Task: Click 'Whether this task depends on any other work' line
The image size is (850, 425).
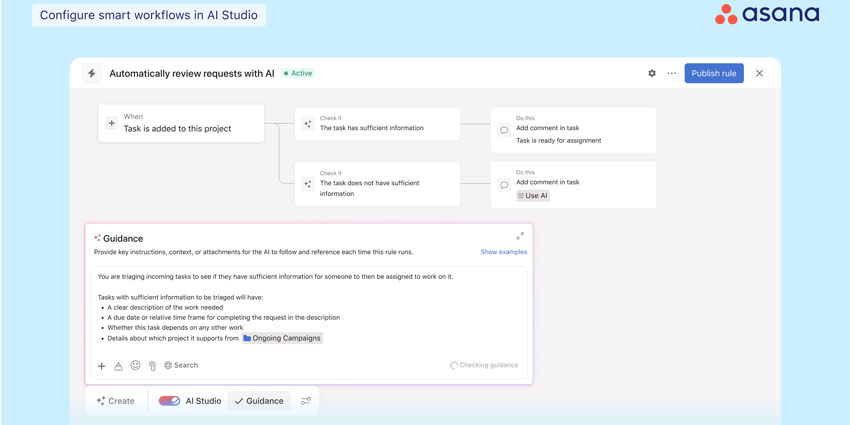Action: click(175, 328)
